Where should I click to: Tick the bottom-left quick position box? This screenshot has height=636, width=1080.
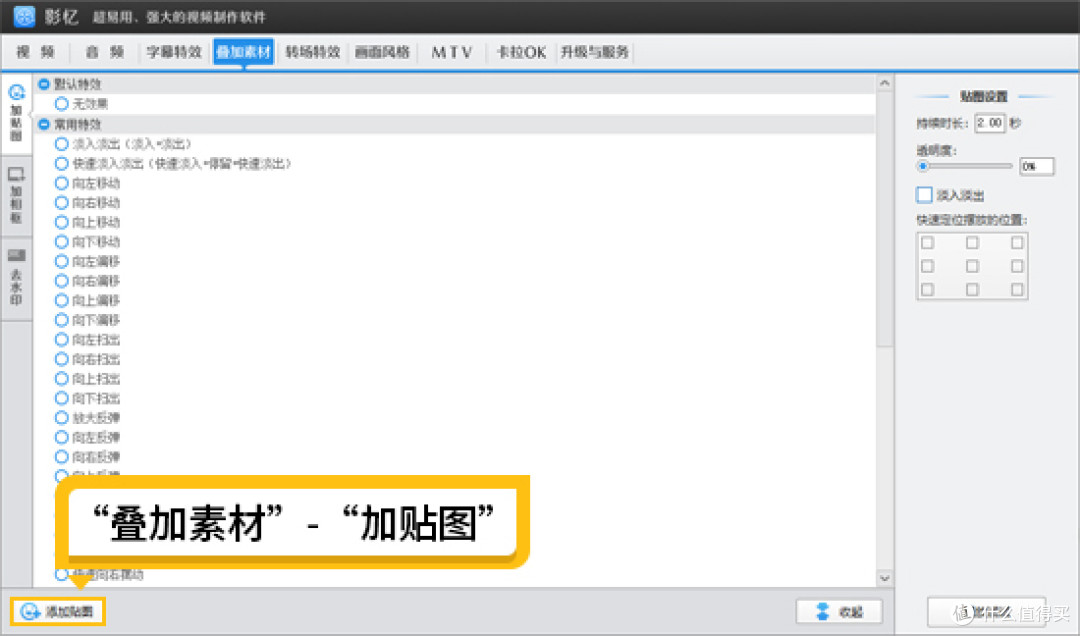928,289
